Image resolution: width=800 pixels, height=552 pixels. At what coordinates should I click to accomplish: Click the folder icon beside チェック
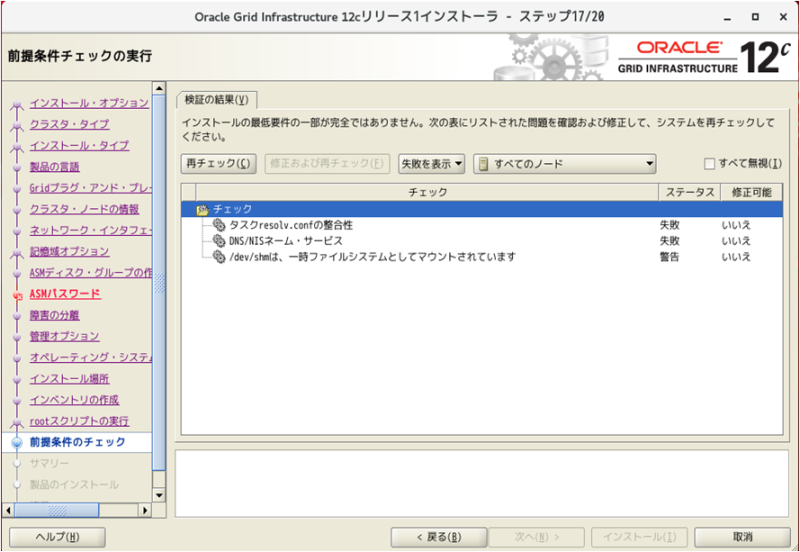[203, 209]
